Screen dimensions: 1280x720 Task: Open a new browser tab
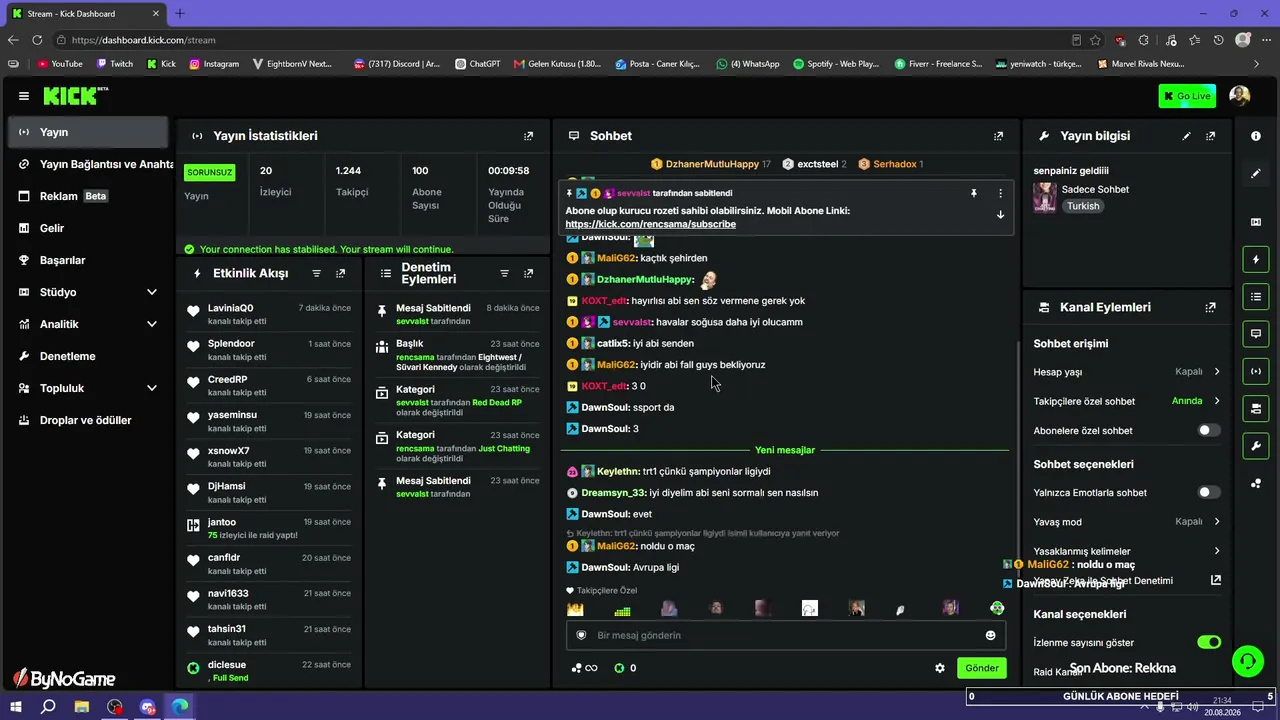point(180,13)
